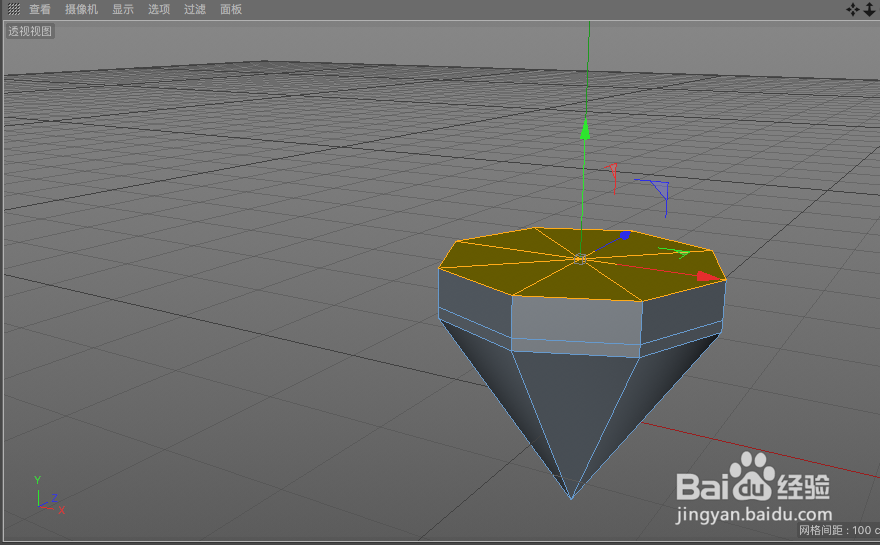Click the four-arrow move camera icon
The height and width of the screenshot is (545, 880).
852,9
